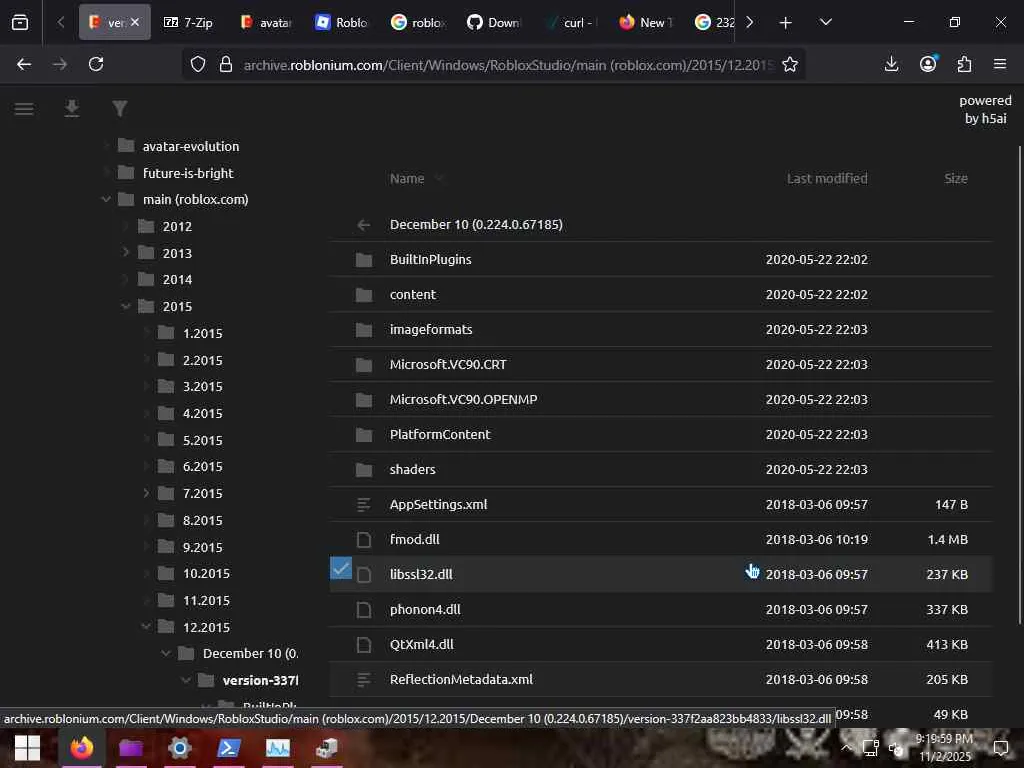This screenshot has height=768, width=1024.
Task: Switch to the GitHub Download tab
Action: [x=494, y=22]
